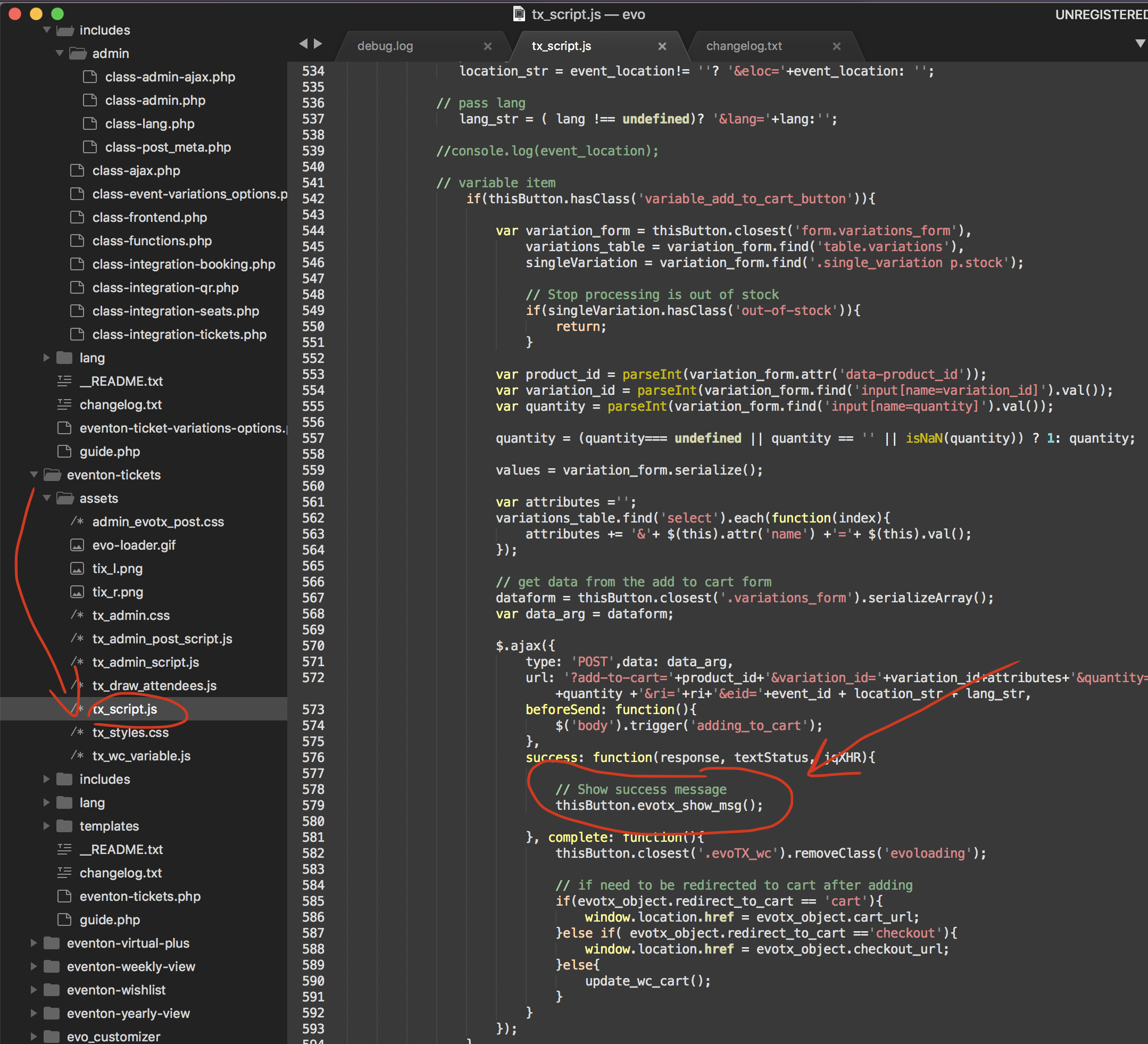Click the _README.txt text file icon under templates
Image resolution: width=1148 pixels, height=1044 pixels.
click(x=64, y=849)
